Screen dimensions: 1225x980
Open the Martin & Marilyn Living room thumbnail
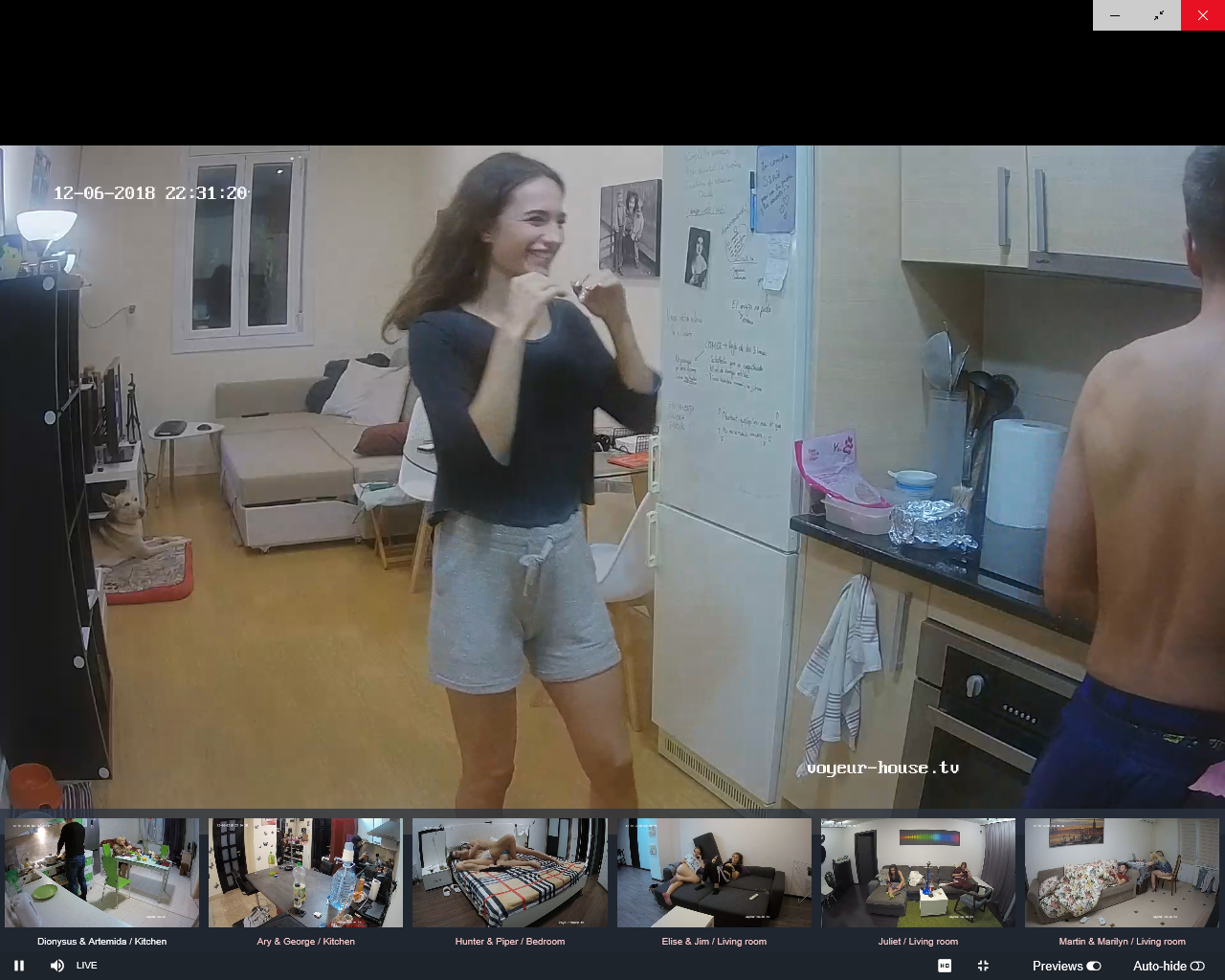[1122, 873]
